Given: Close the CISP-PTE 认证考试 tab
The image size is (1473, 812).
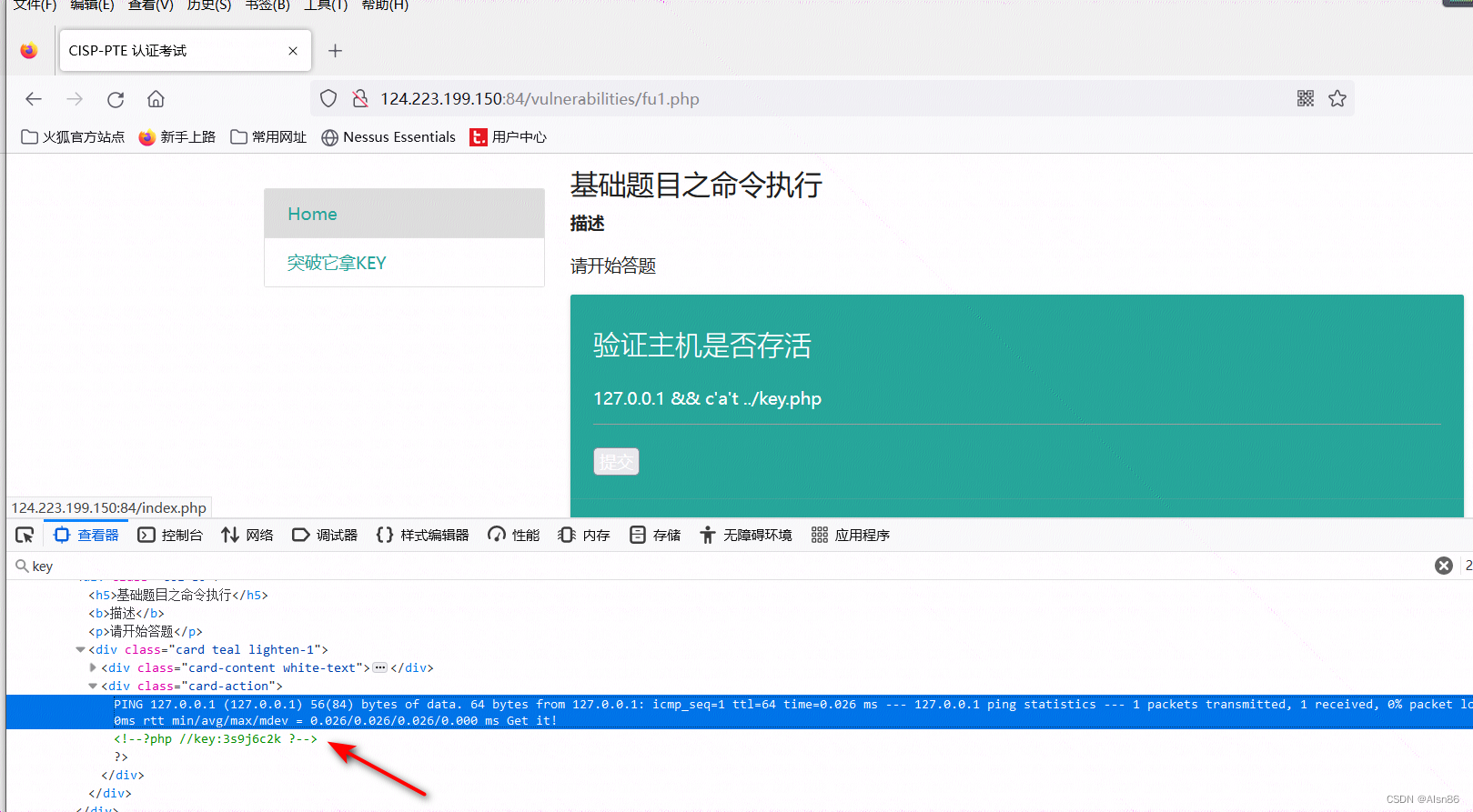Looking at the screenshot, I should tap(293, 51).
